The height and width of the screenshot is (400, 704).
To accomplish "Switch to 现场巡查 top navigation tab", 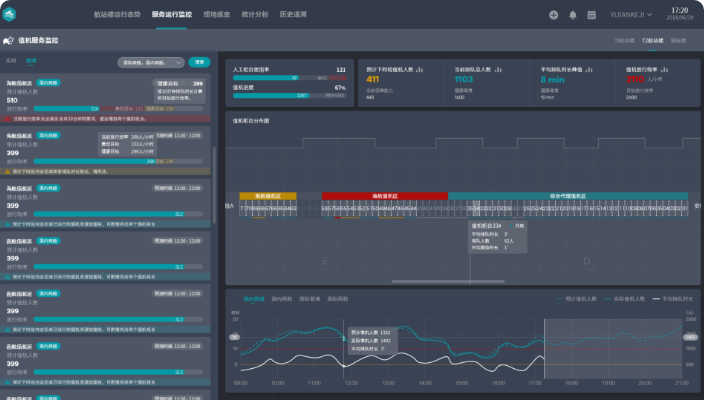I will click(x=216, y=15).
